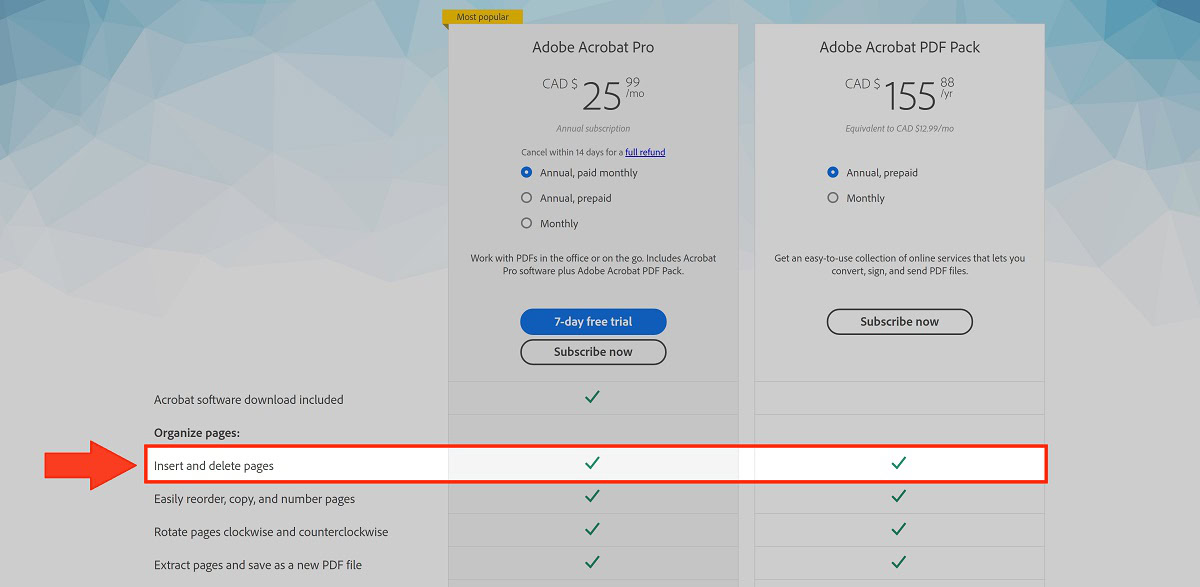Click Acrobat Pro checkmark for Rotate pages row
The image size is (1200, 587).
[x=592, y=529]
